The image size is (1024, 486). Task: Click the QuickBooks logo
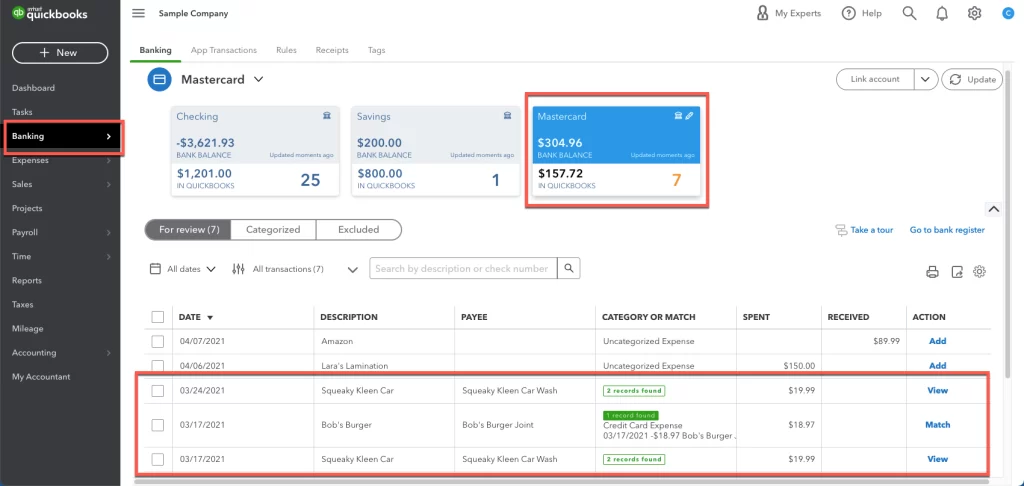click(50, 14)
